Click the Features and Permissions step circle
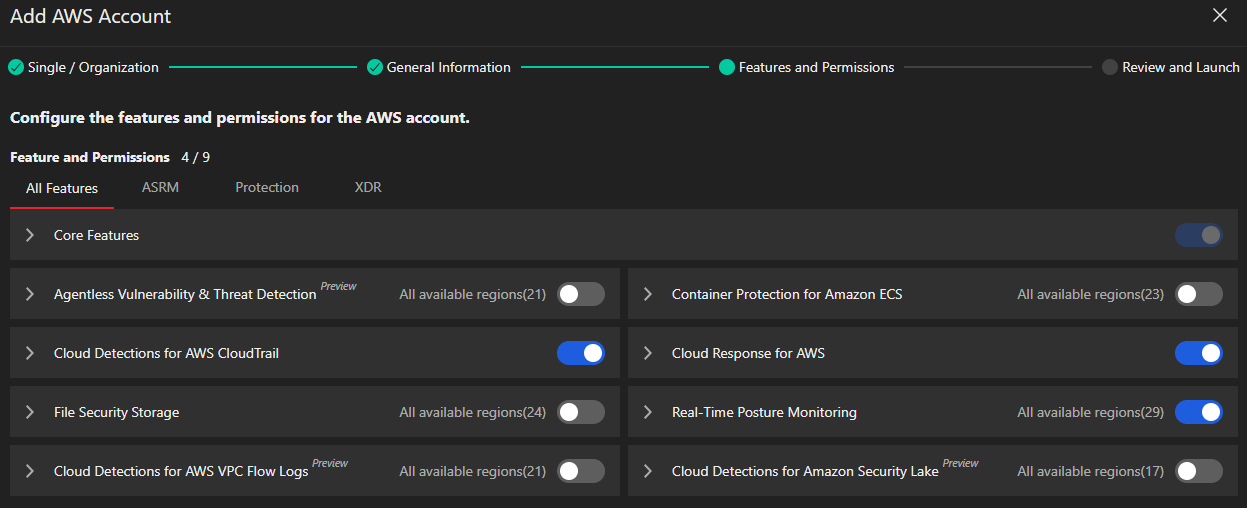This screenshot has width=1247, height=508. tap(727, 68)
